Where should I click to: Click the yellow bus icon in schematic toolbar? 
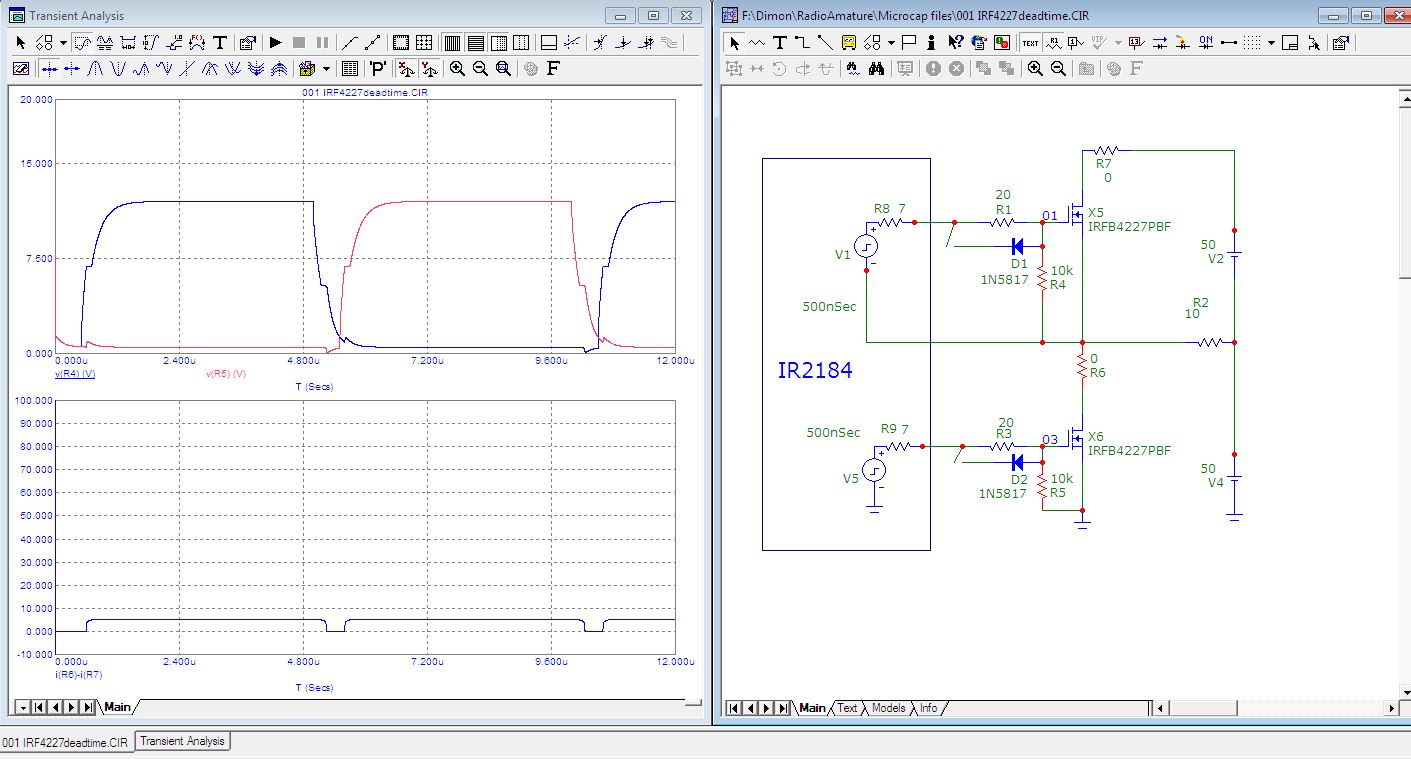click(848, 43)
